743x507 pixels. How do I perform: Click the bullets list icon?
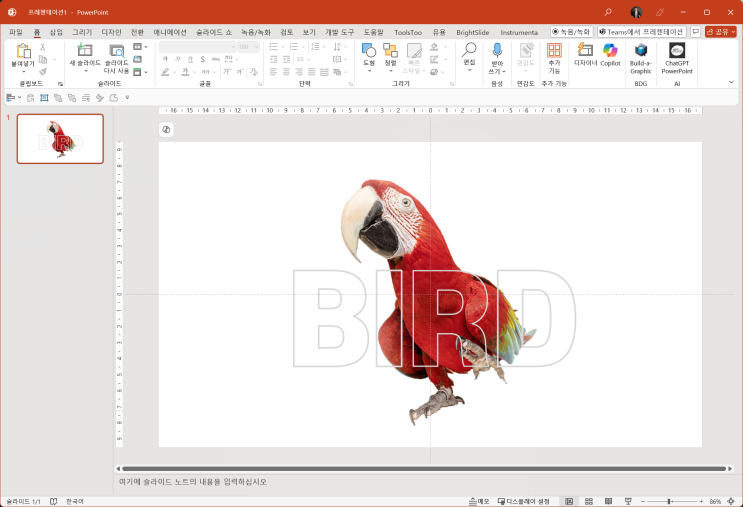click(273, 46)
